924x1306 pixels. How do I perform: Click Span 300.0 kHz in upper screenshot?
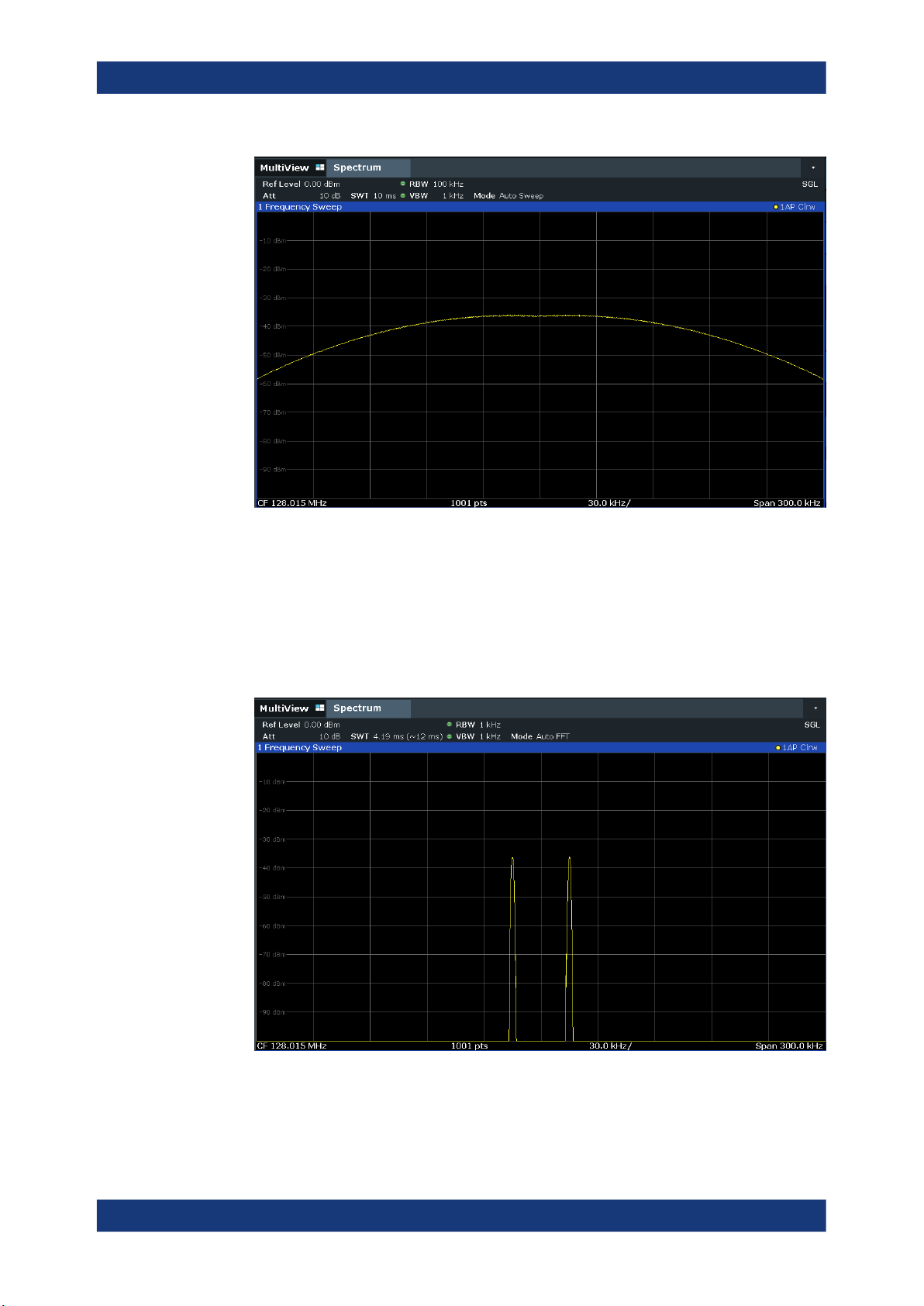point(788,503)
